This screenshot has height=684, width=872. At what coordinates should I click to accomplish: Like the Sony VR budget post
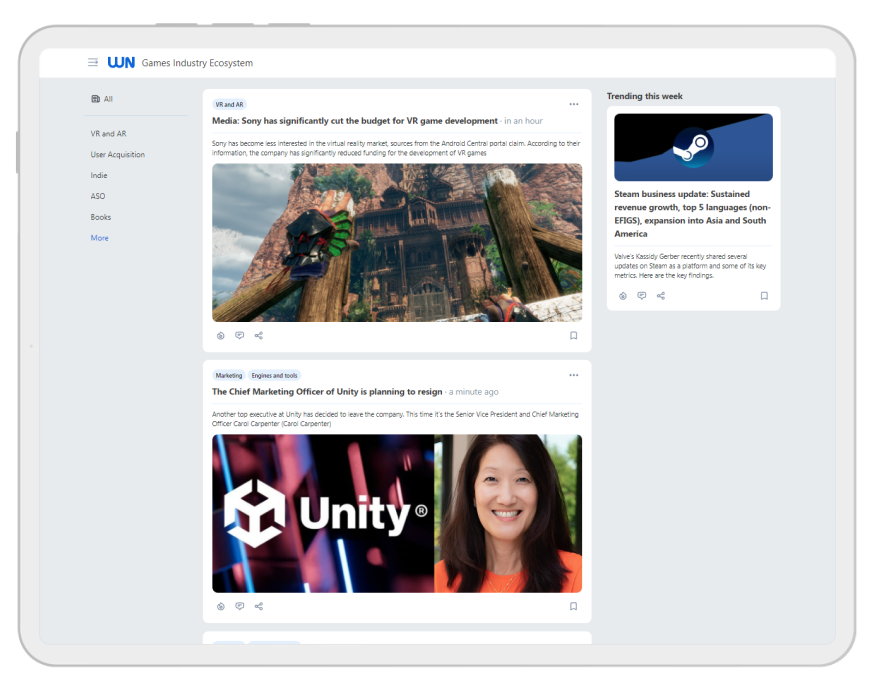(221, 335)
